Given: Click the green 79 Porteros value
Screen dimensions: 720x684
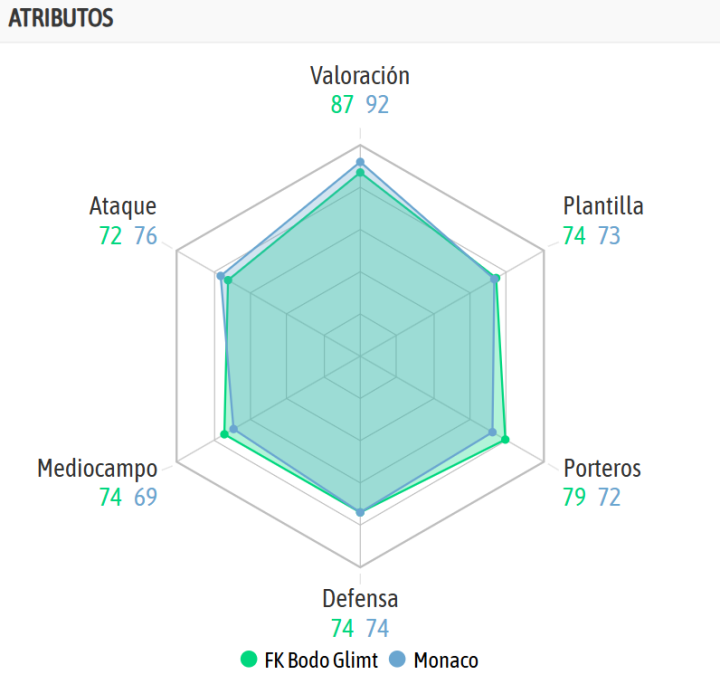Looking at the screenshot, I should (x=574, y=497).
